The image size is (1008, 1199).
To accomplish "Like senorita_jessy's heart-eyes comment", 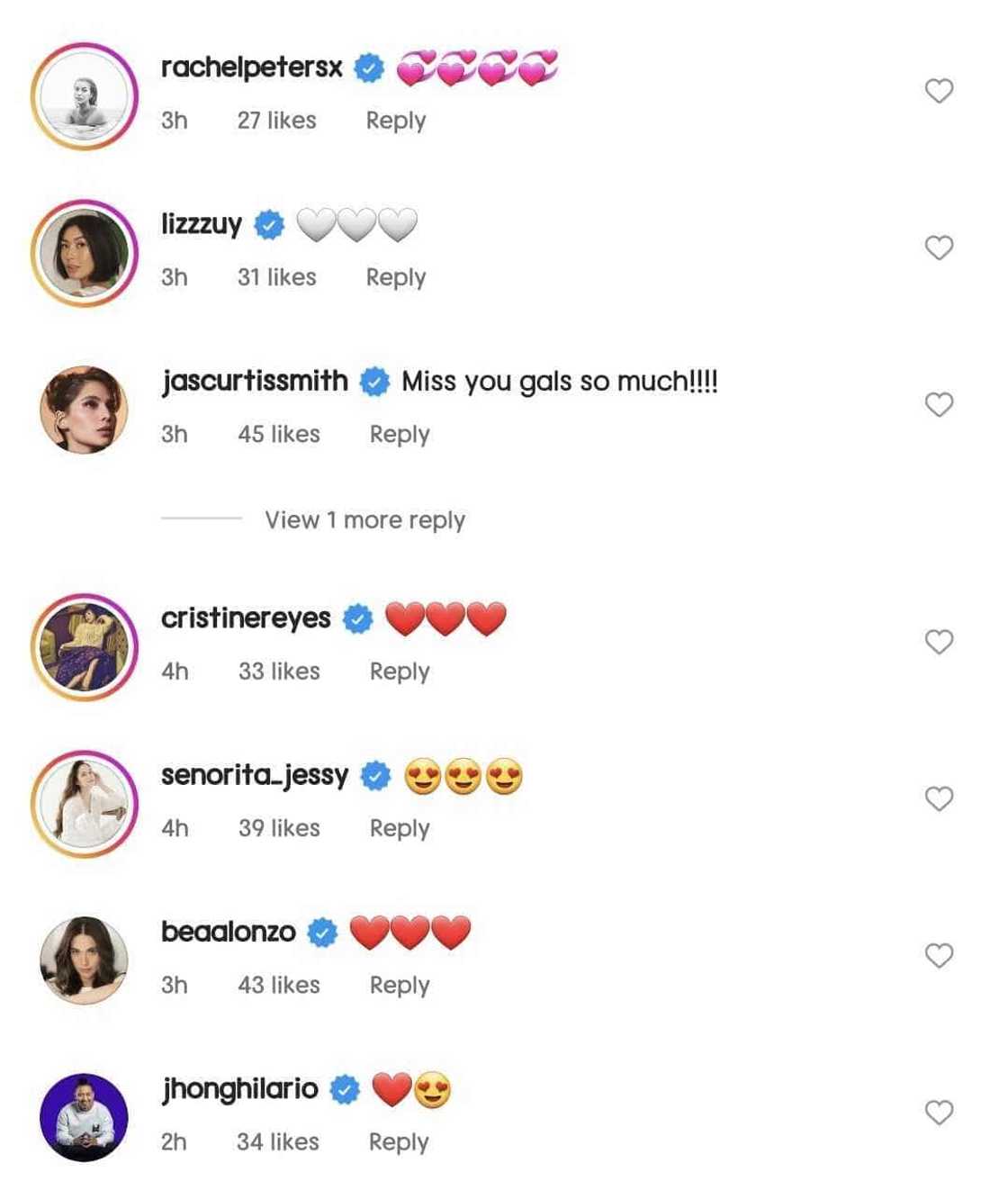I will click(x=939, y=798).
